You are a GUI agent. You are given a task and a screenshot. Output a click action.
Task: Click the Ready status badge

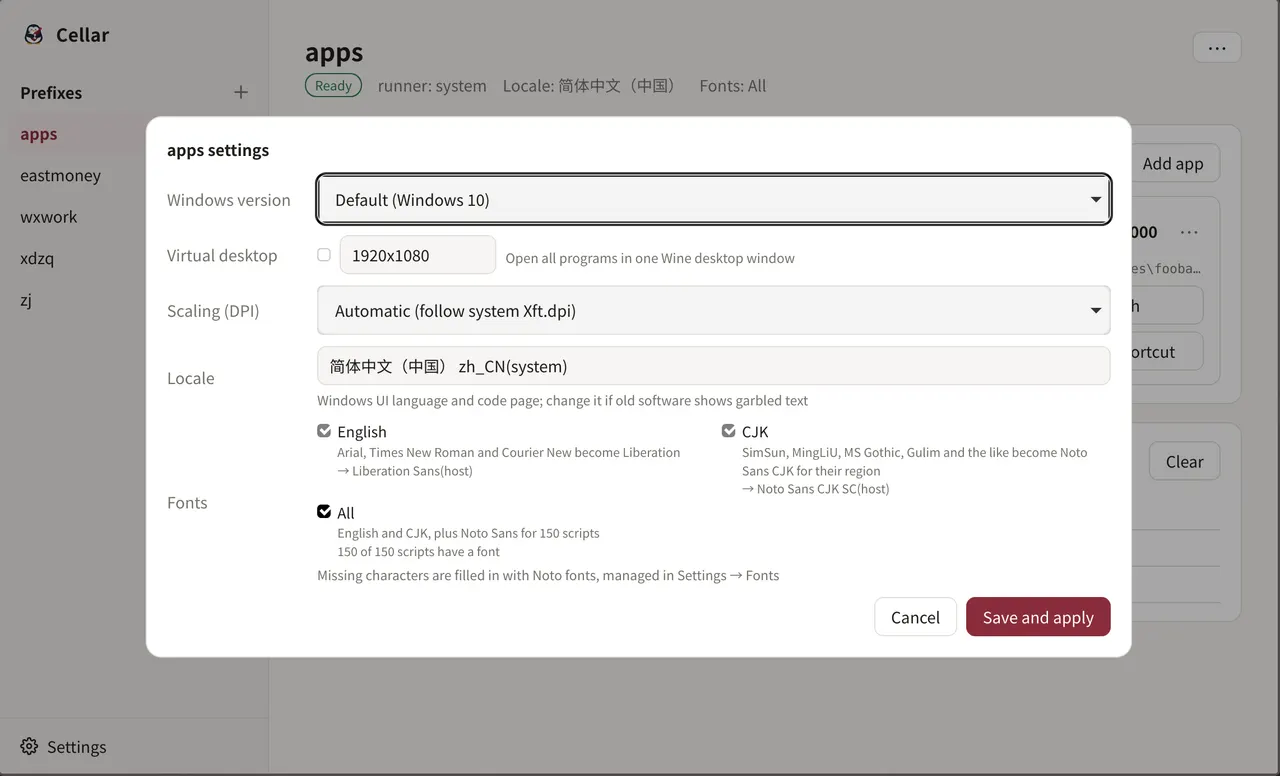click(333, 86)
